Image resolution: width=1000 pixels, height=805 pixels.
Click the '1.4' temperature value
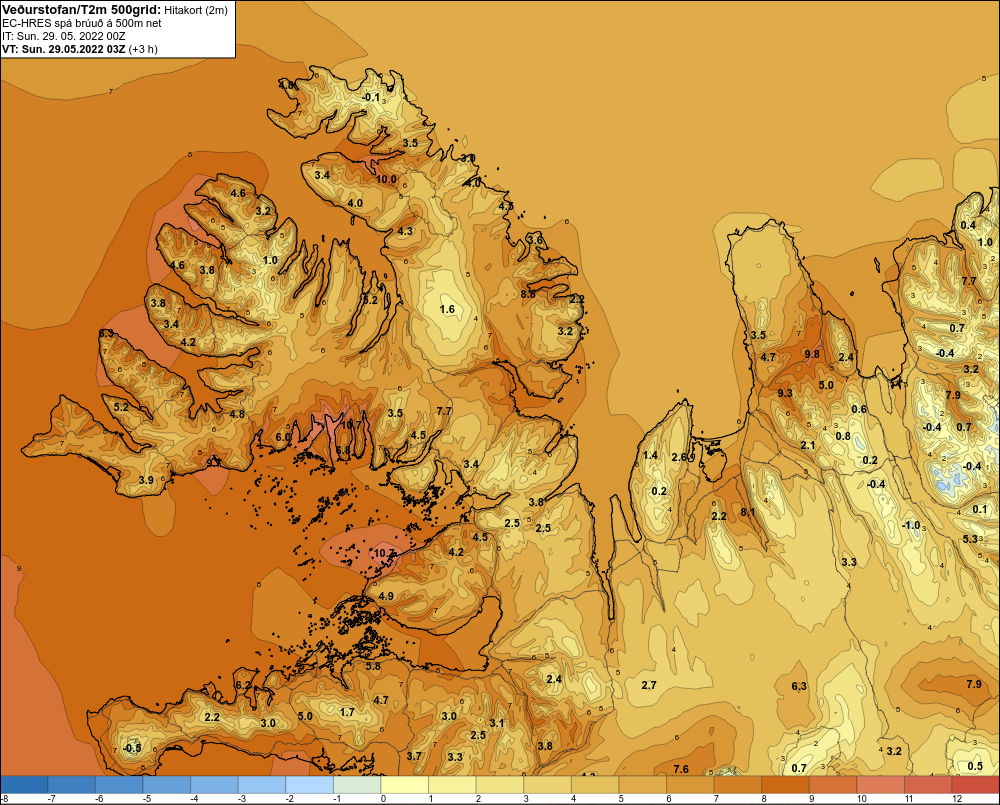coord(650,455)
